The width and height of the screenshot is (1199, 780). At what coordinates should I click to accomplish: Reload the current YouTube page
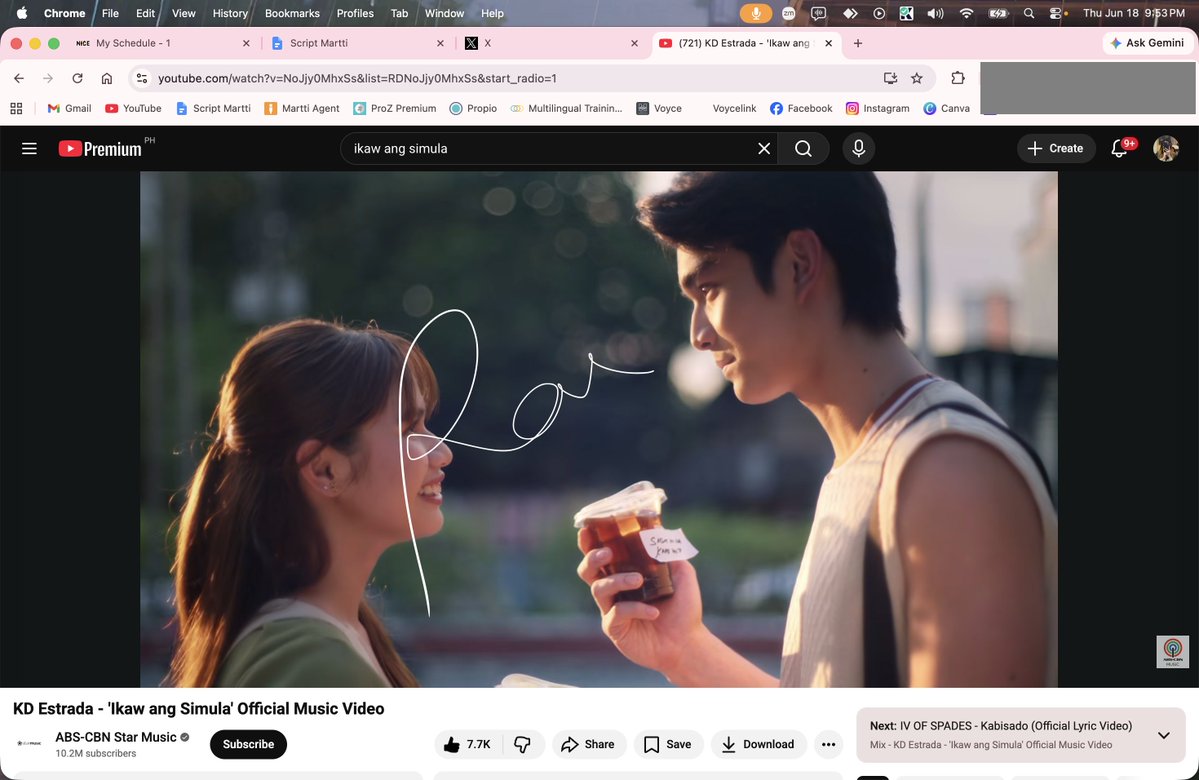(x=77, y=78)
